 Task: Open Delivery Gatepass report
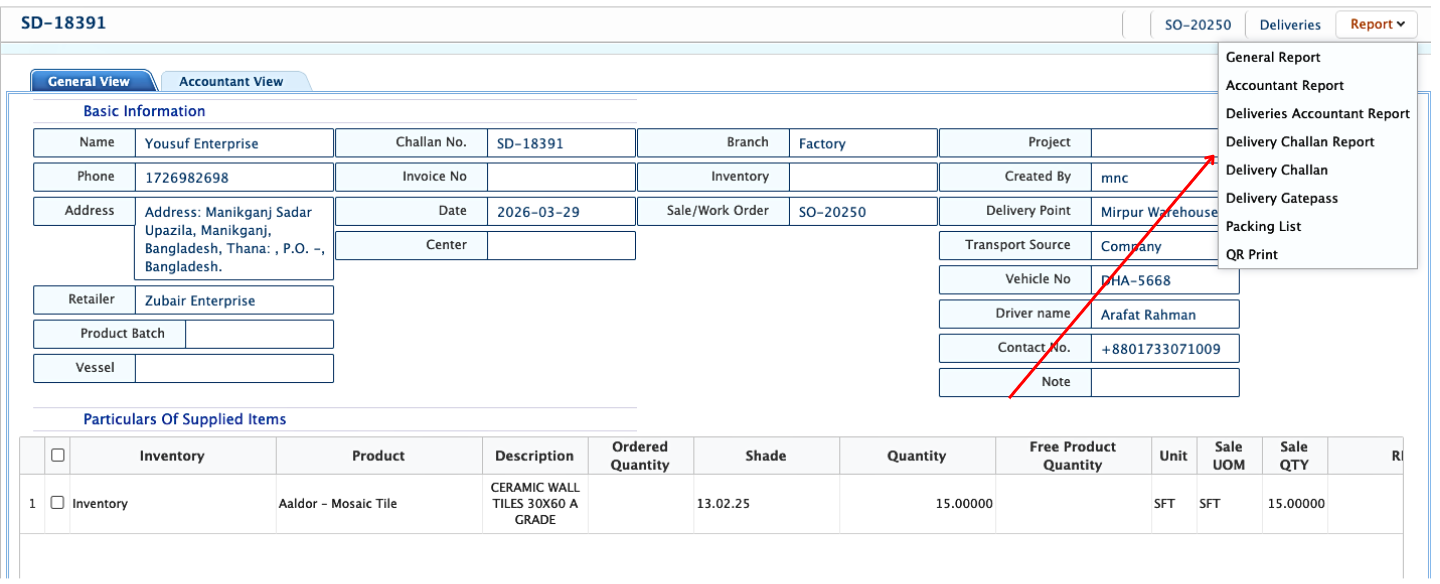pyautogui.click(x=1281, y=198)
